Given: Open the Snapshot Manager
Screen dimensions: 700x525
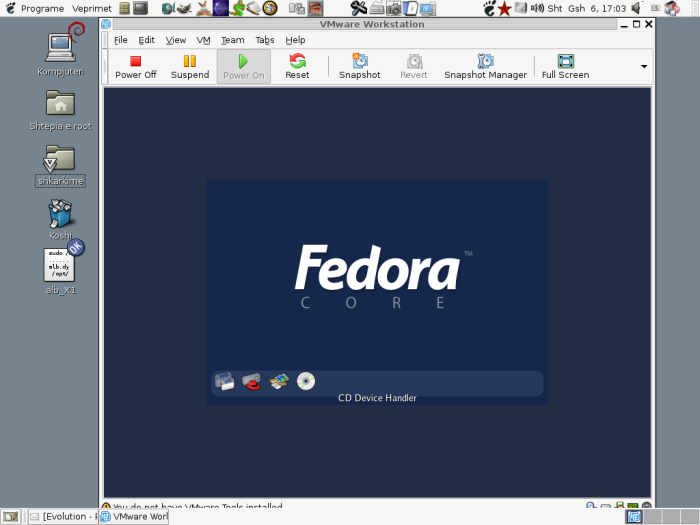Looking at the screenshot, I should [x=486, y=67].
